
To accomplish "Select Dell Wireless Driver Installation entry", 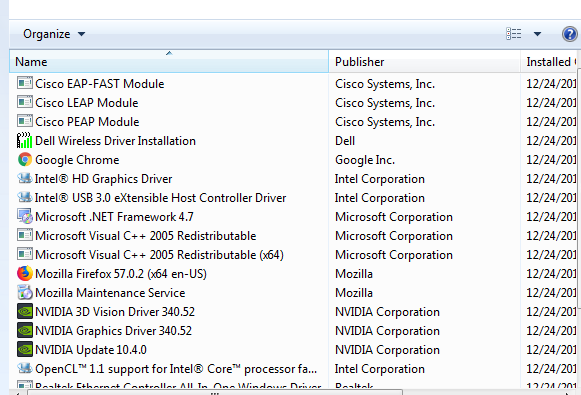I will [x=115, y=141].
